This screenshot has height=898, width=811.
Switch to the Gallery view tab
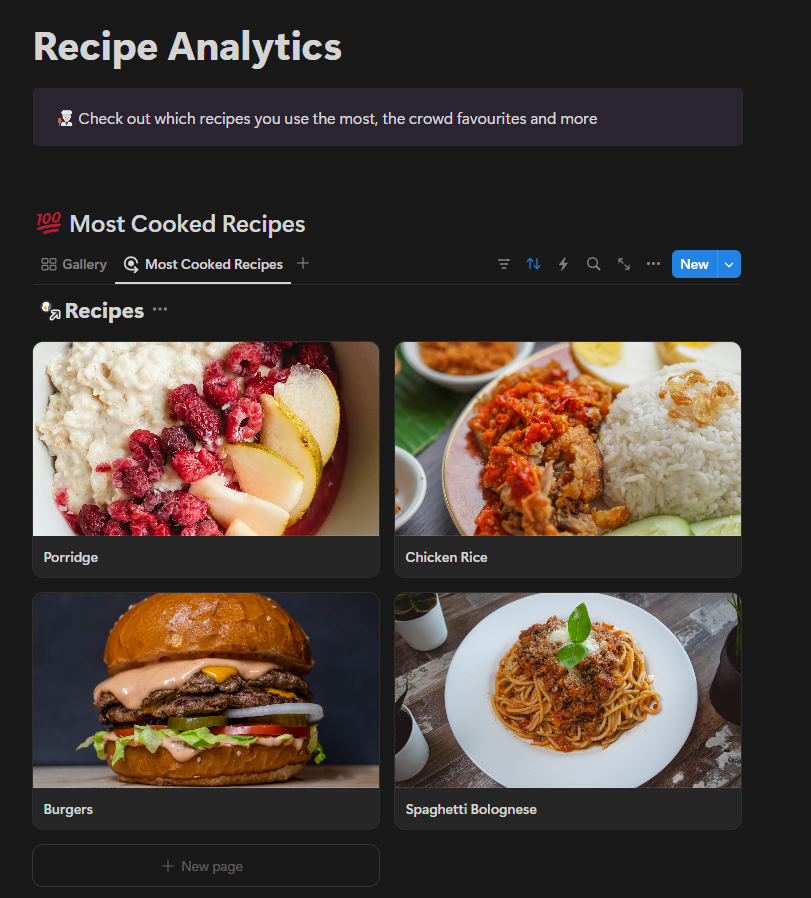(74, 264)
